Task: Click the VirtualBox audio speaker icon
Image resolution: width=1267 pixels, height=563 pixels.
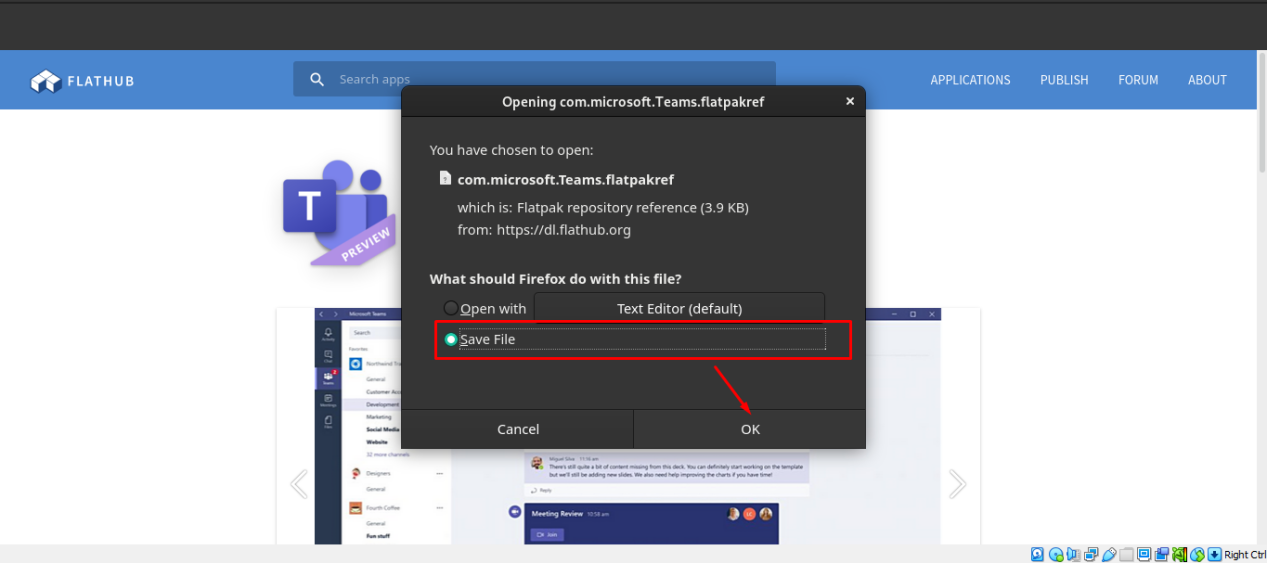Action: pyautogui.click(x=1073, y=554)
